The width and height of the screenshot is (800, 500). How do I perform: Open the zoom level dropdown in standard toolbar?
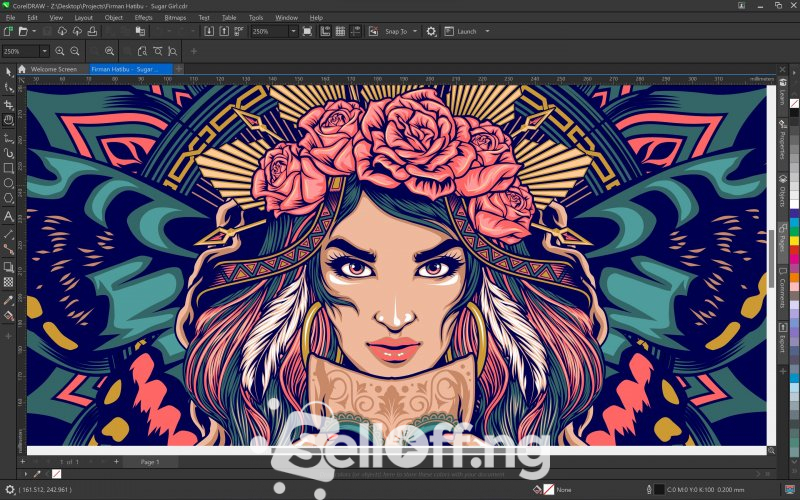coord(293,32)
